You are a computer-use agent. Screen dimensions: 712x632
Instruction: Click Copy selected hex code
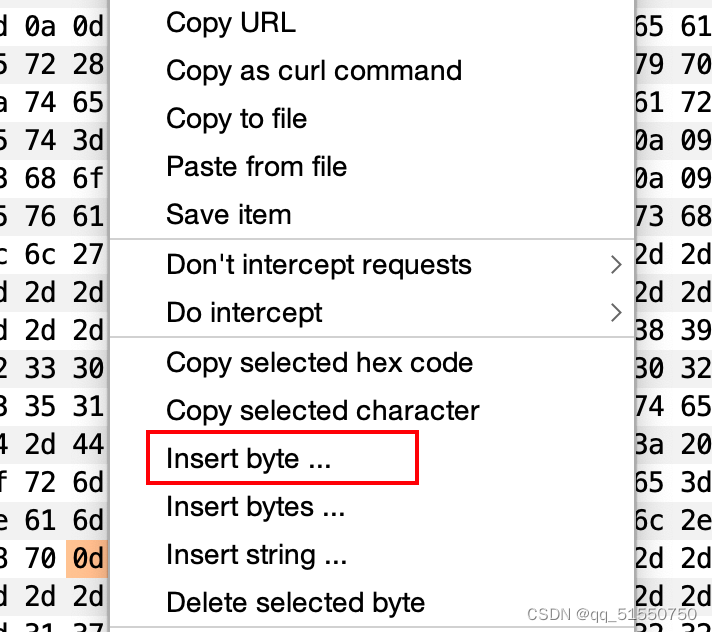coord(319,362)
